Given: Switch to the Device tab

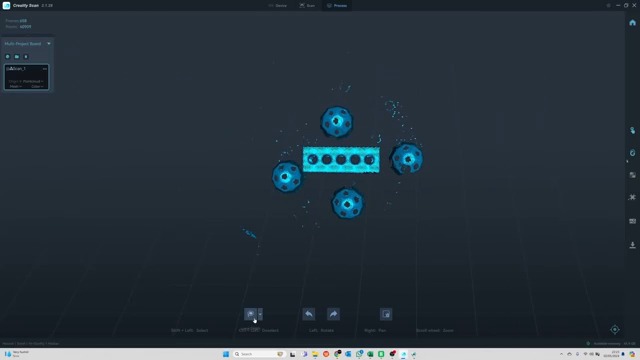Looking at the screenshot, I should [278, 6].
